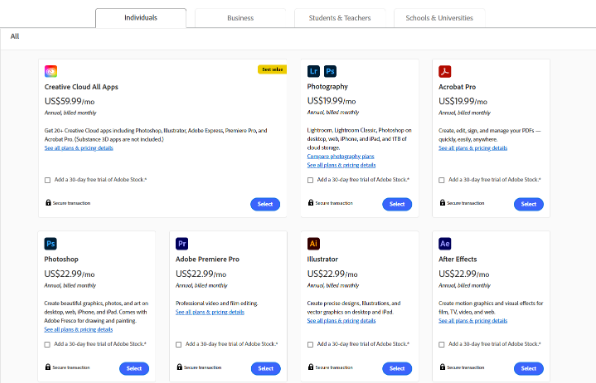This screenshot has height=383, width=596.
Task: Click the lock icon in Photography card
Action: tap(311, 203)
